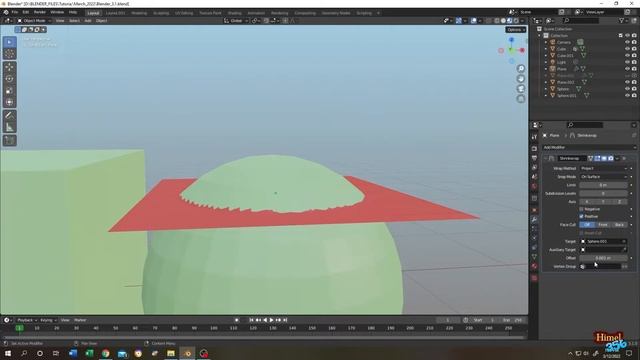Pick the Transform tool
This screenshot has width=640, height=360.
(9, 102)
